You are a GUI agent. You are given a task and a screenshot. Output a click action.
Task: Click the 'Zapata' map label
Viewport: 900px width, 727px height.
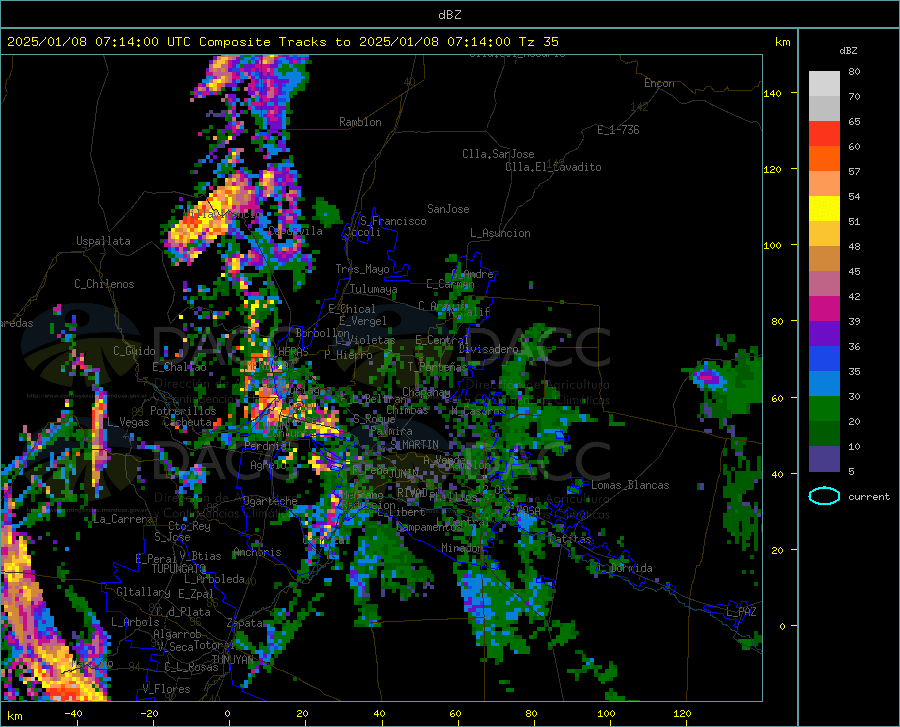[x=244, y=623]
